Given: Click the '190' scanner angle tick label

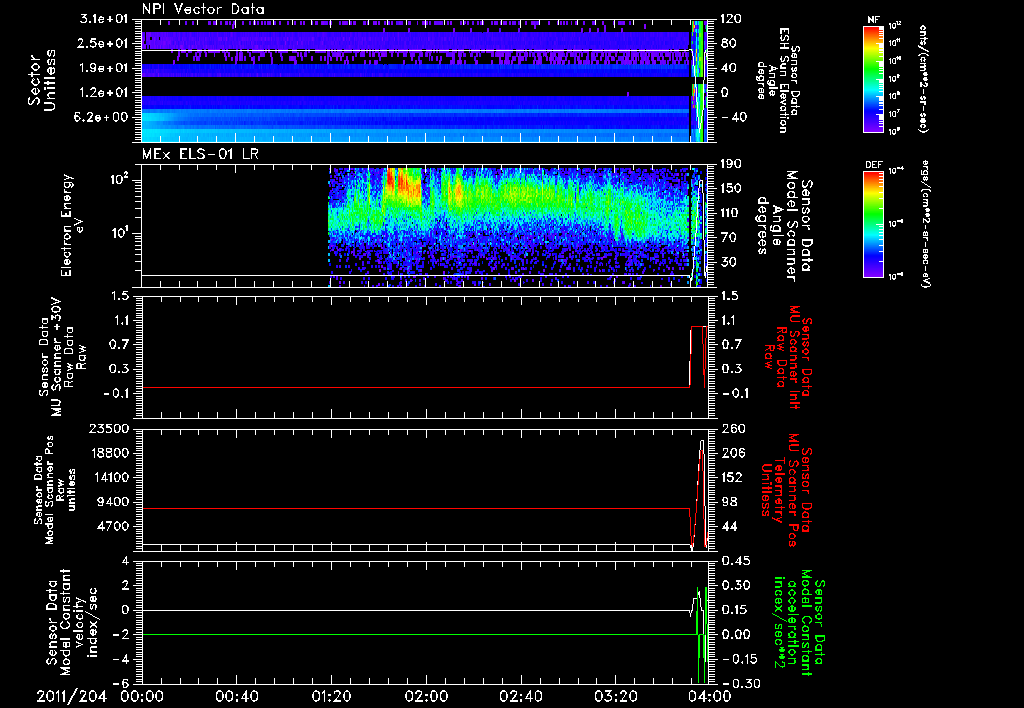Looking at the screenshot, I should [731, 164].
